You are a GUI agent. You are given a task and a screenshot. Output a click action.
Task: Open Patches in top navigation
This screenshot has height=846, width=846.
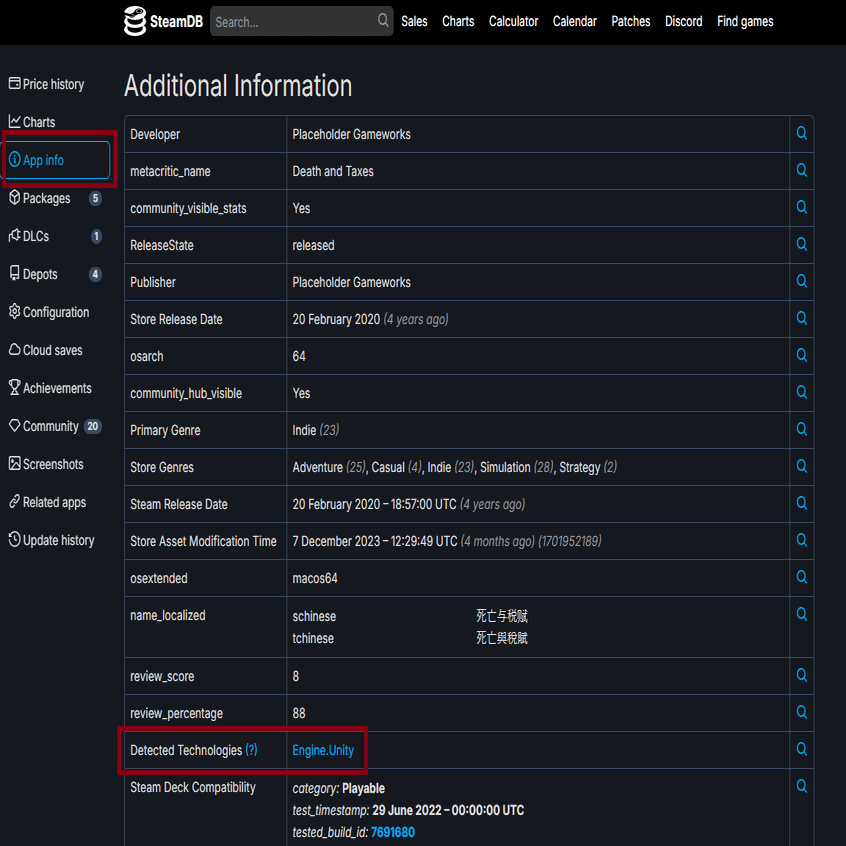630,22
